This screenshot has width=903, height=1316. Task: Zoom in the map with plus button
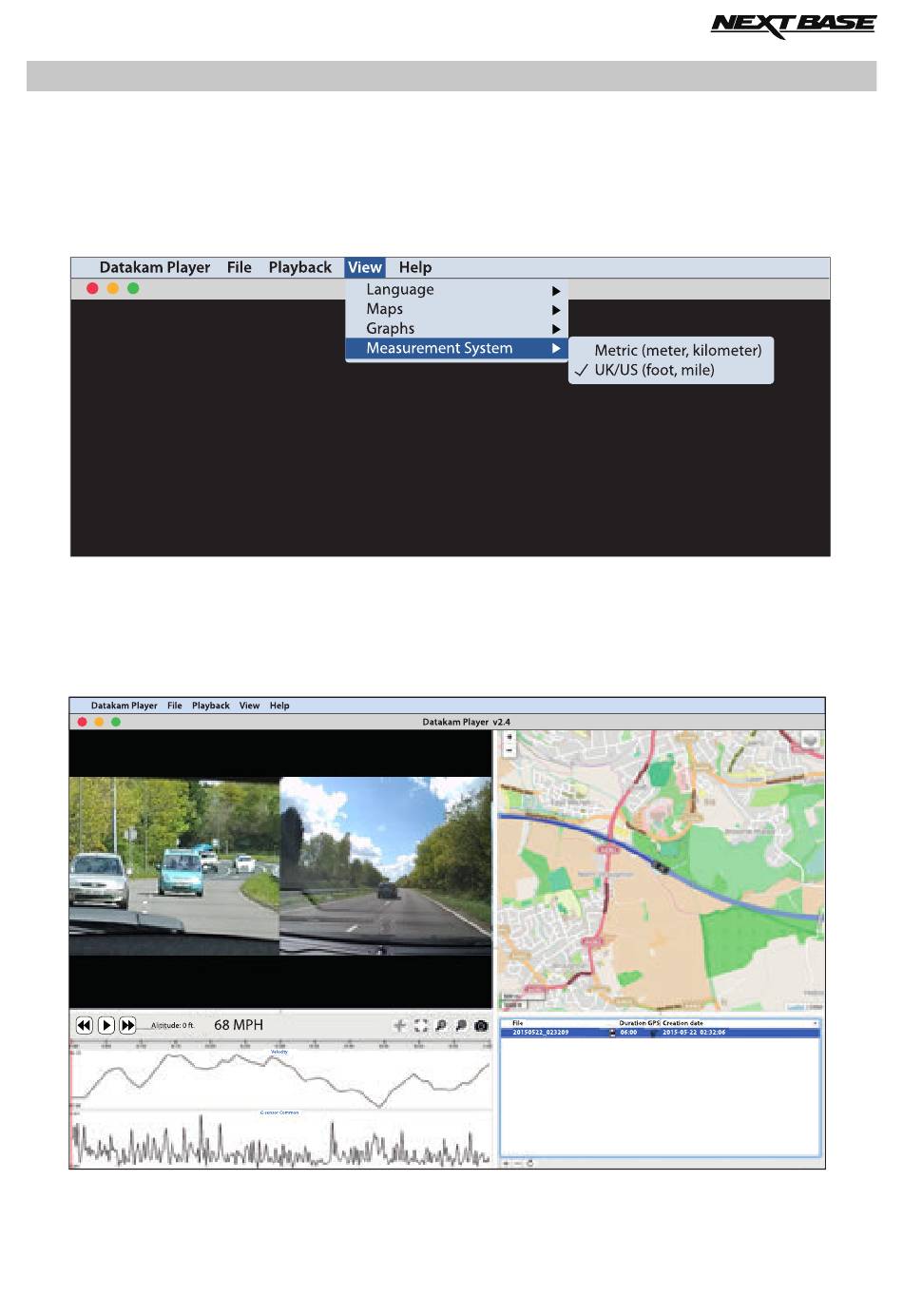point(509,737)
